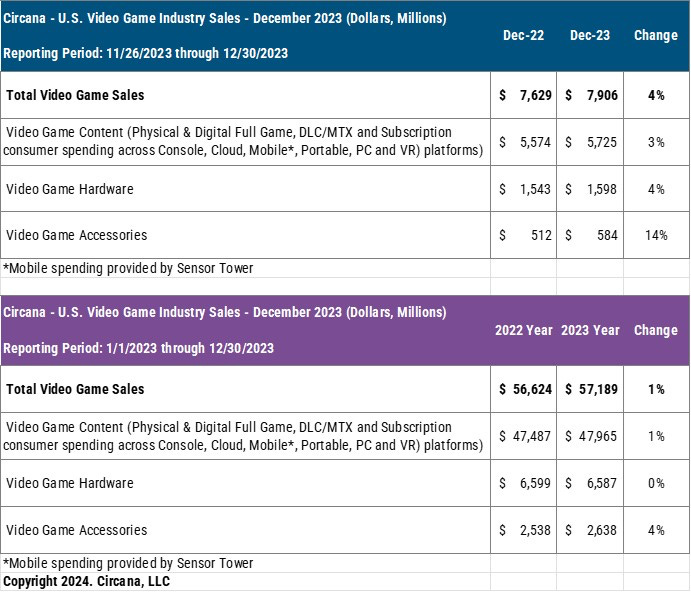Click the 0% hardware change cell

point(656,483)
